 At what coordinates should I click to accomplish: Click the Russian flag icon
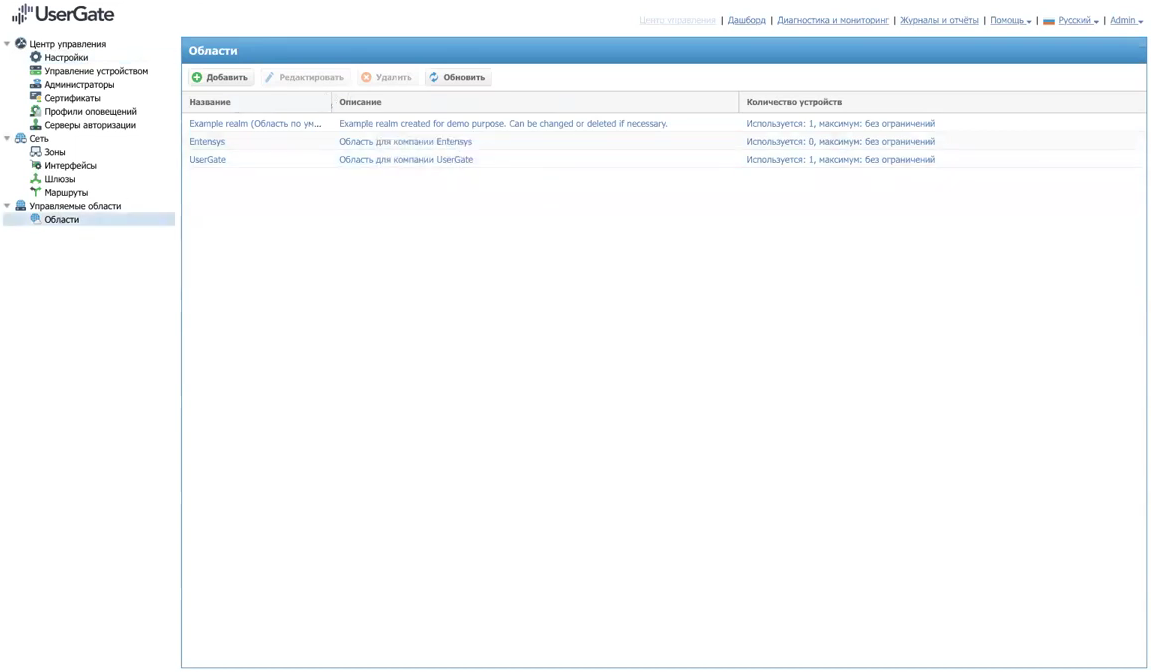pos(1049,21)
